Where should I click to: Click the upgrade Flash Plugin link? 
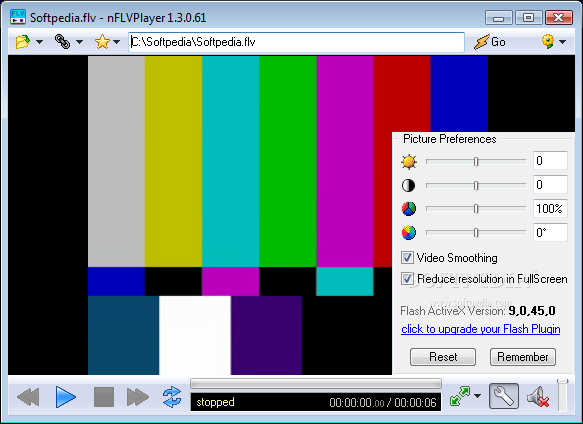[x=481, y=329]
